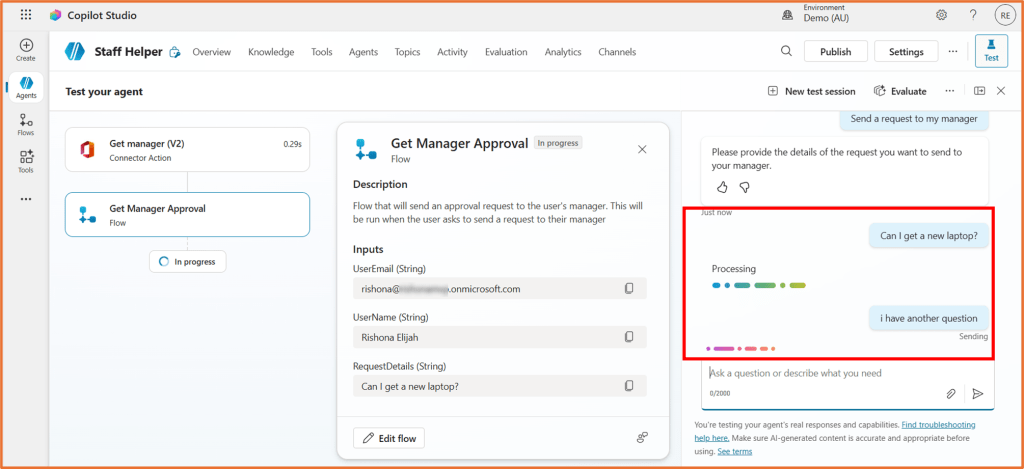Screen dimensions: 1024x469
Task: Switch to the Activity tab
Action: tap(453, 52)
